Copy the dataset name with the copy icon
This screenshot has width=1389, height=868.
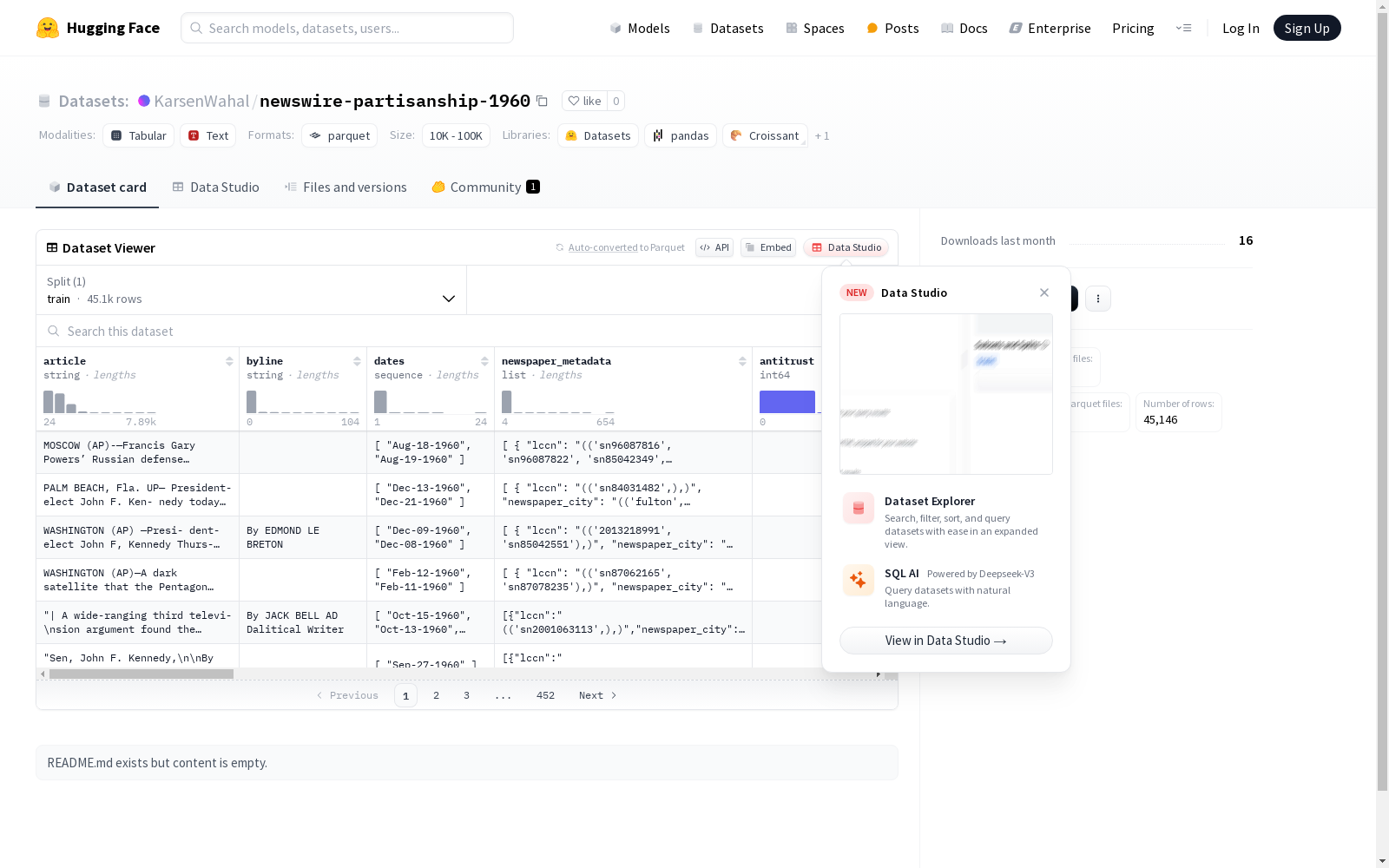tap(542, 101)
